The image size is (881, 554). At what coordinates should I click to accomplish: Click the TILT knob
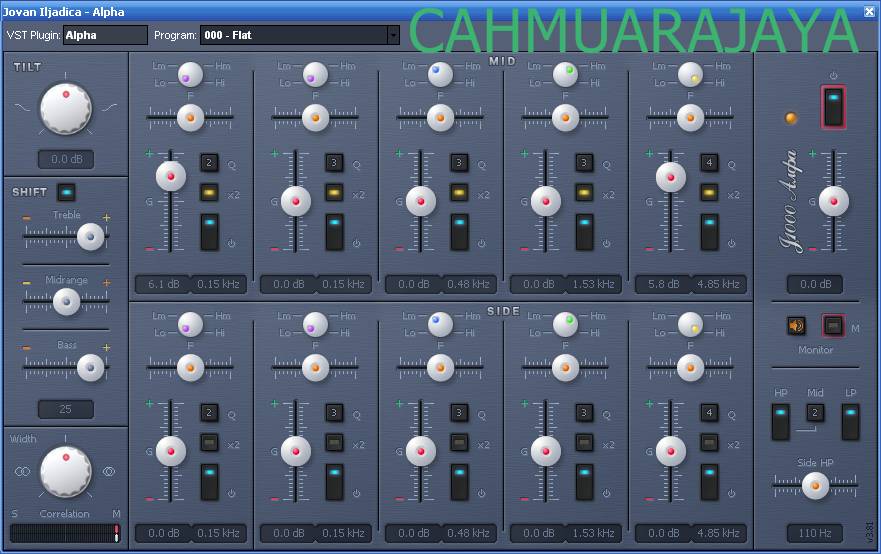[x=66, y=108]
